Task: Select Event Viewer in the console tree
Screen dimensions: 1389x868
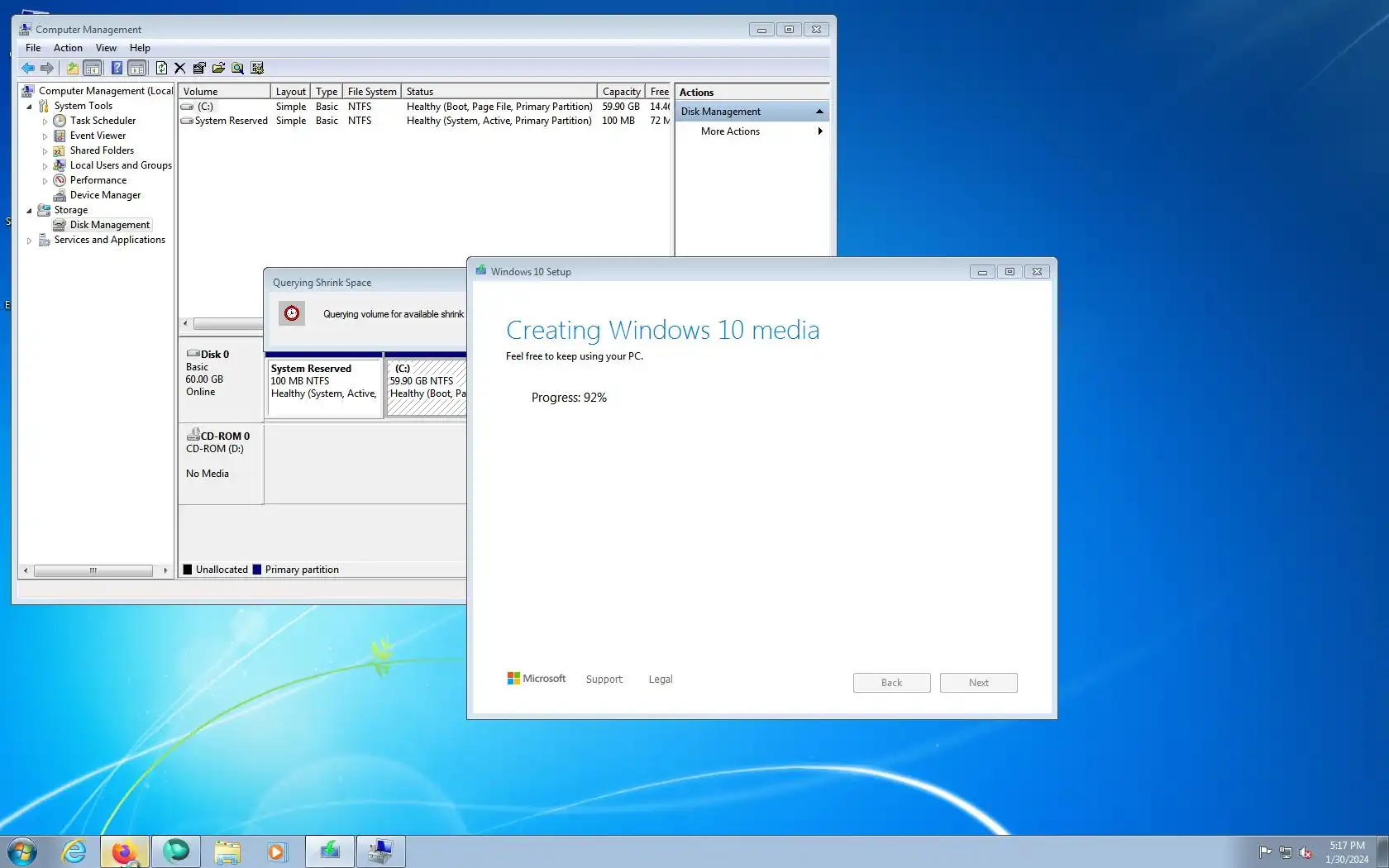Action: pyautogui.click(x=98, y=136)
